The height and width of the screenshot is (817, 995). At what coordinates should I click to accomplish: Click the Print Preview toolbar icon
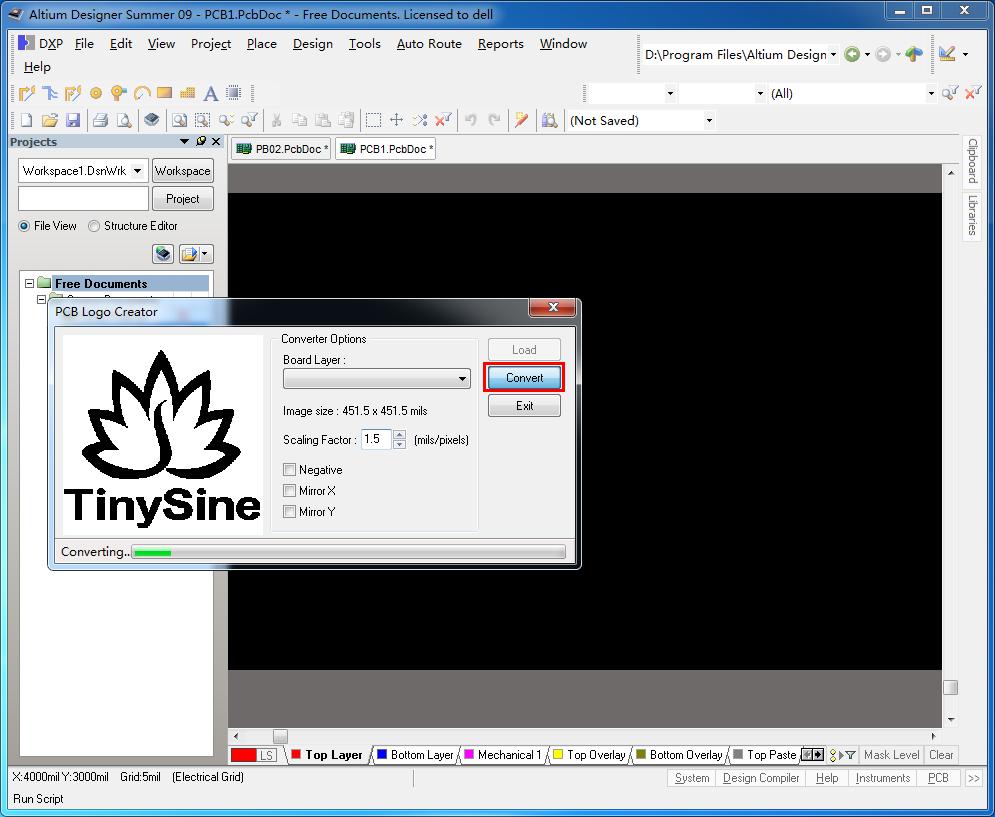pos(123,119)
